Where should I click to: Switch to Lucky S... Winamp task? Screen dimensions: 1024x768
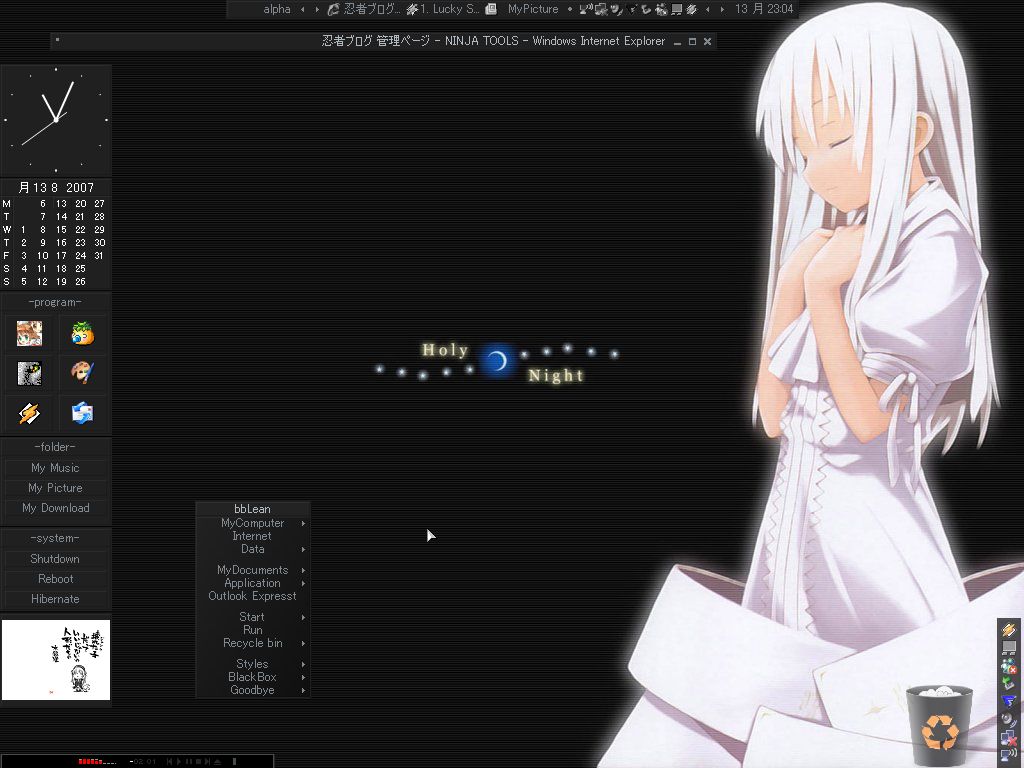pos(443,9)
